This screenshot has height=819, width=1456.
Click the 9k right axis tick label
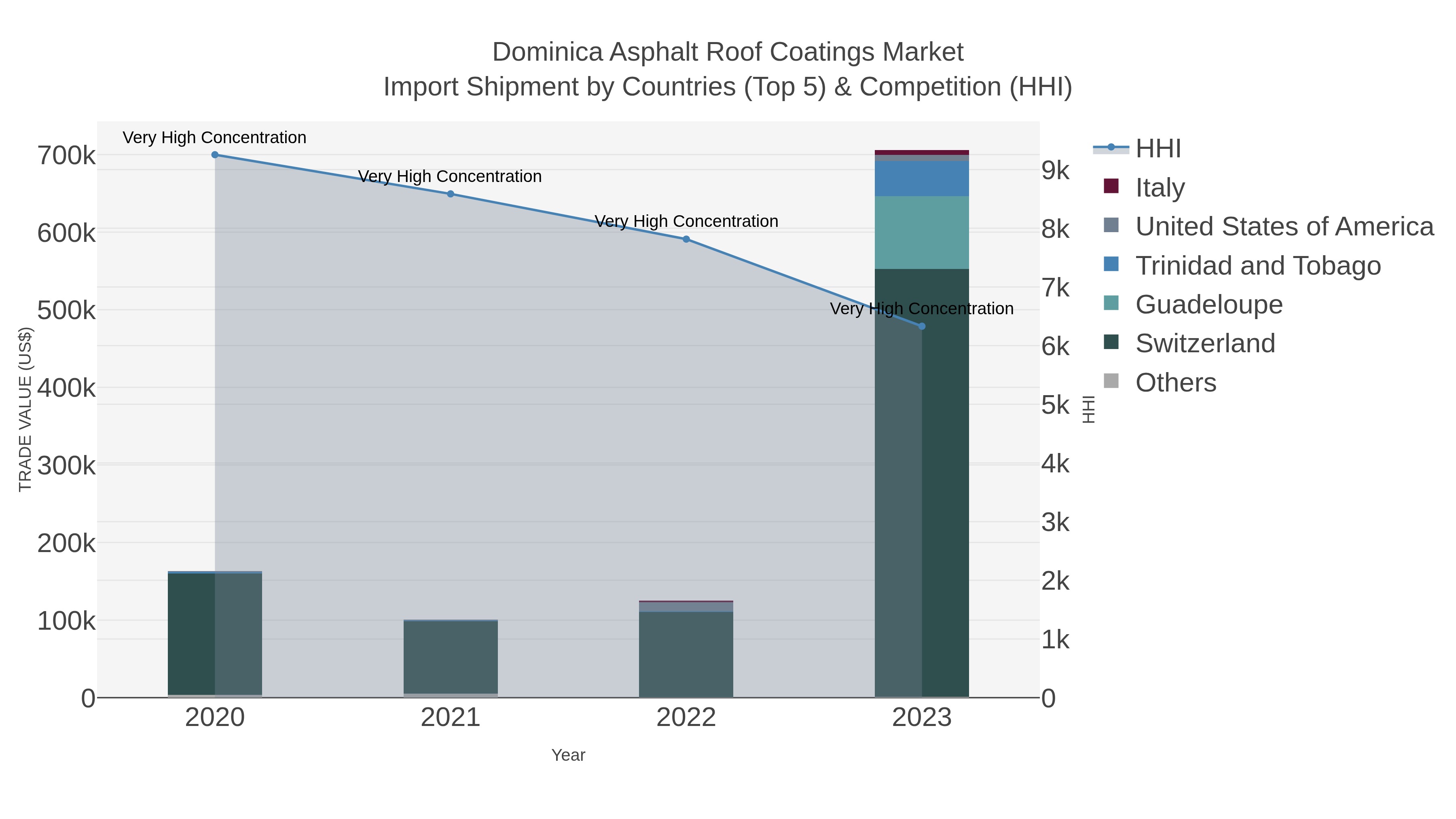pyautogui.click(x=1056, y=171)
